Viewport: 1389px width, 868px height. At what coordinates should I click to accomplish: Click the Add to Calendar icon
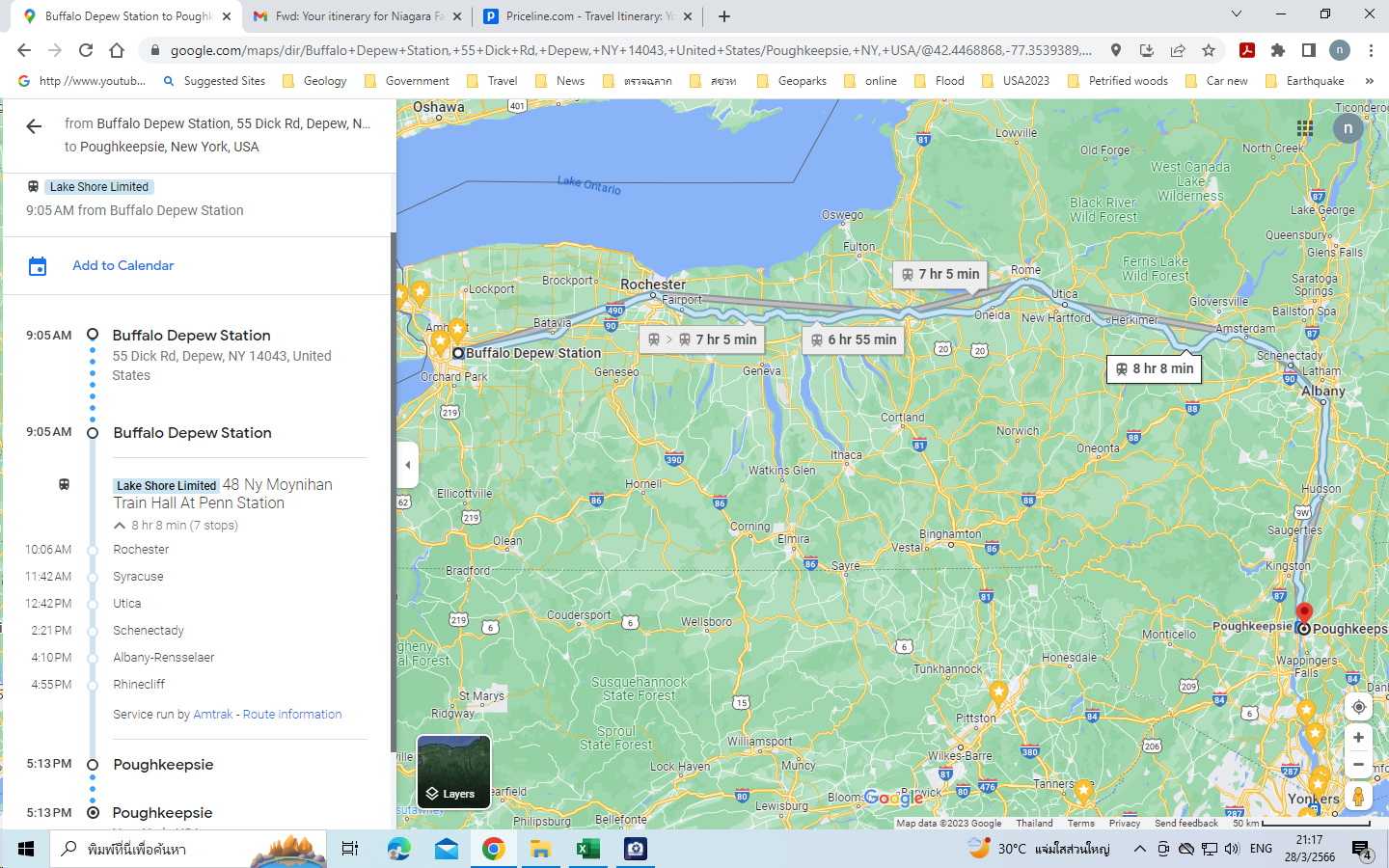pyautogui.click(x=38, y=266)
